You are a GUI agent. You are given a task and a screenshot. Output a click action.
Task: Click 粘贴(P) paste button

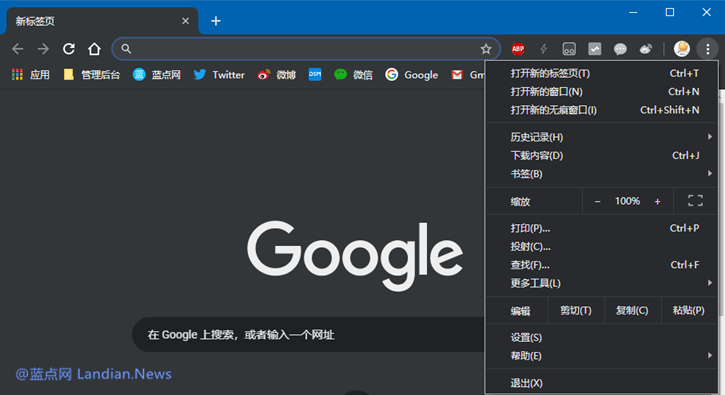pos(689,310)
